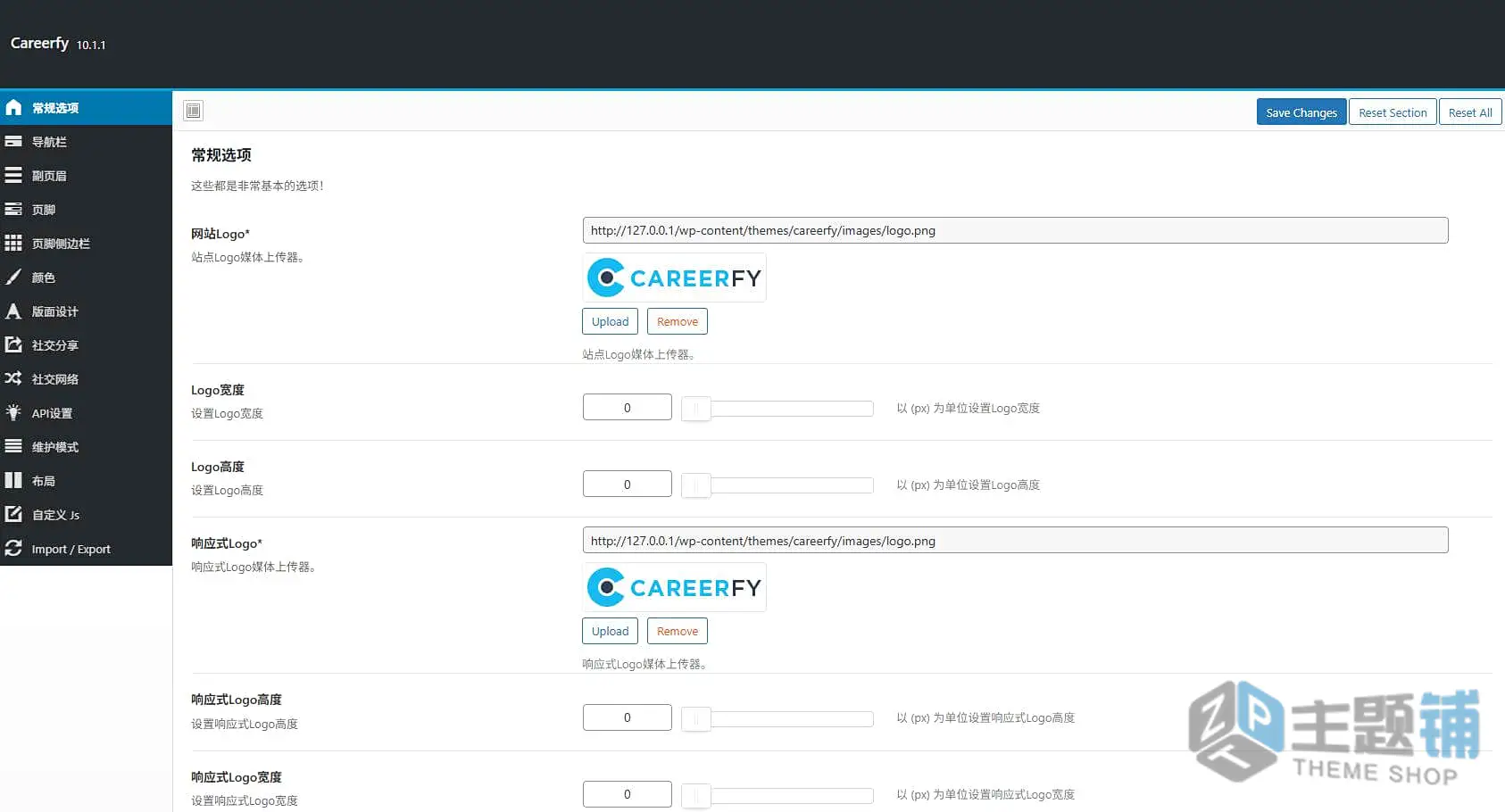
Task: Click the bulb icon beside API设置
Action: point(13,413)
